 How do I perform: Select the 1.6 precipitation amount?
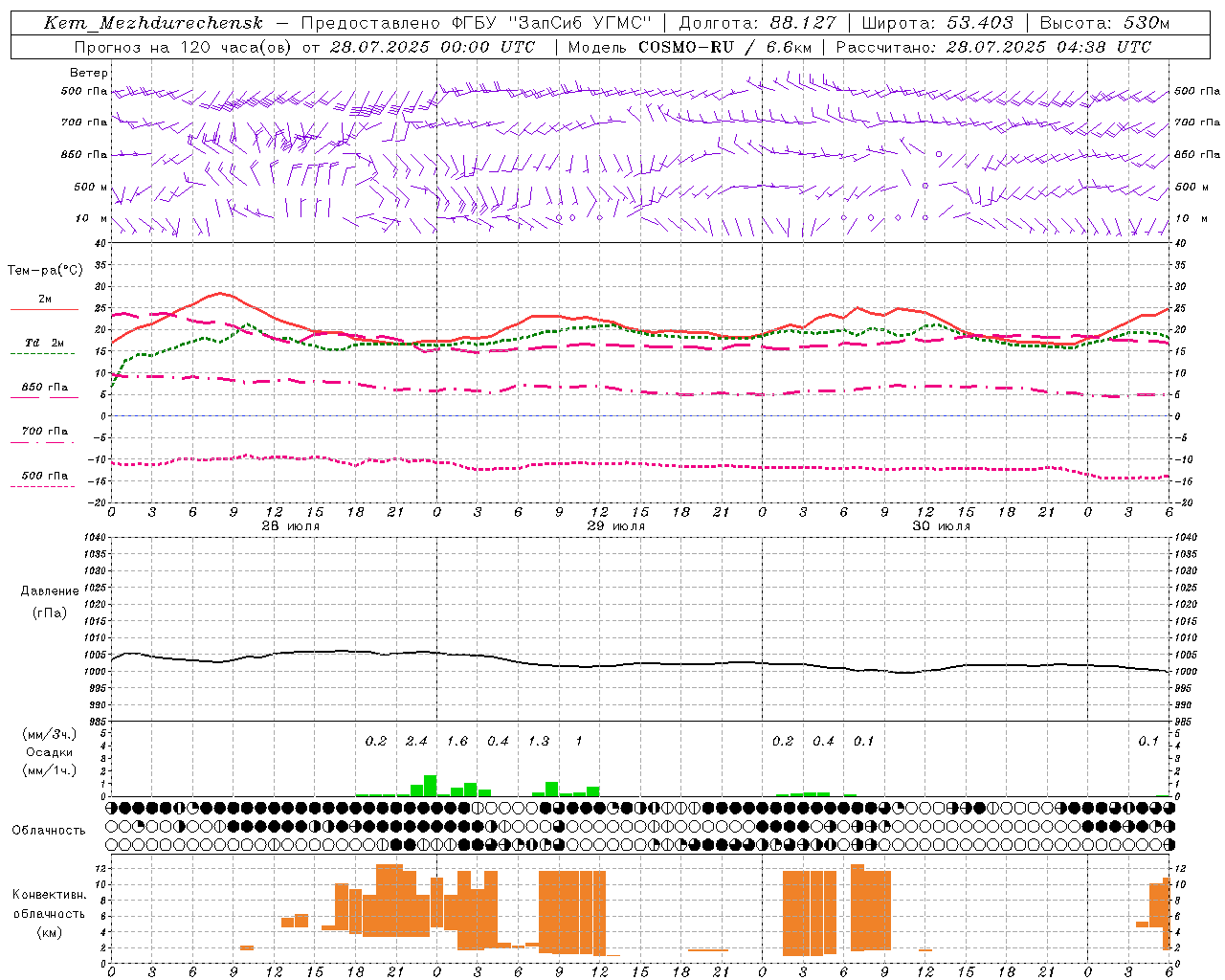(x=457, y=741)
